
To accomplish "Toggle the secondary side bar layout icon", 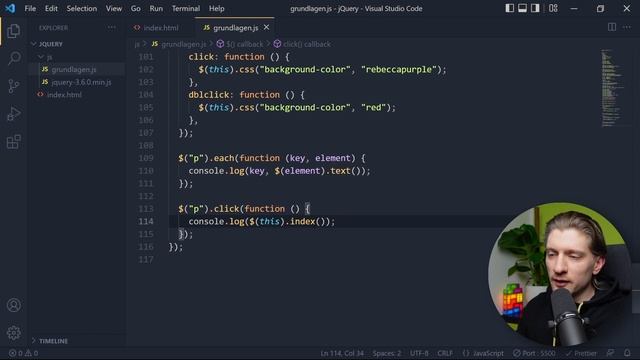I will tap(535, 8).
